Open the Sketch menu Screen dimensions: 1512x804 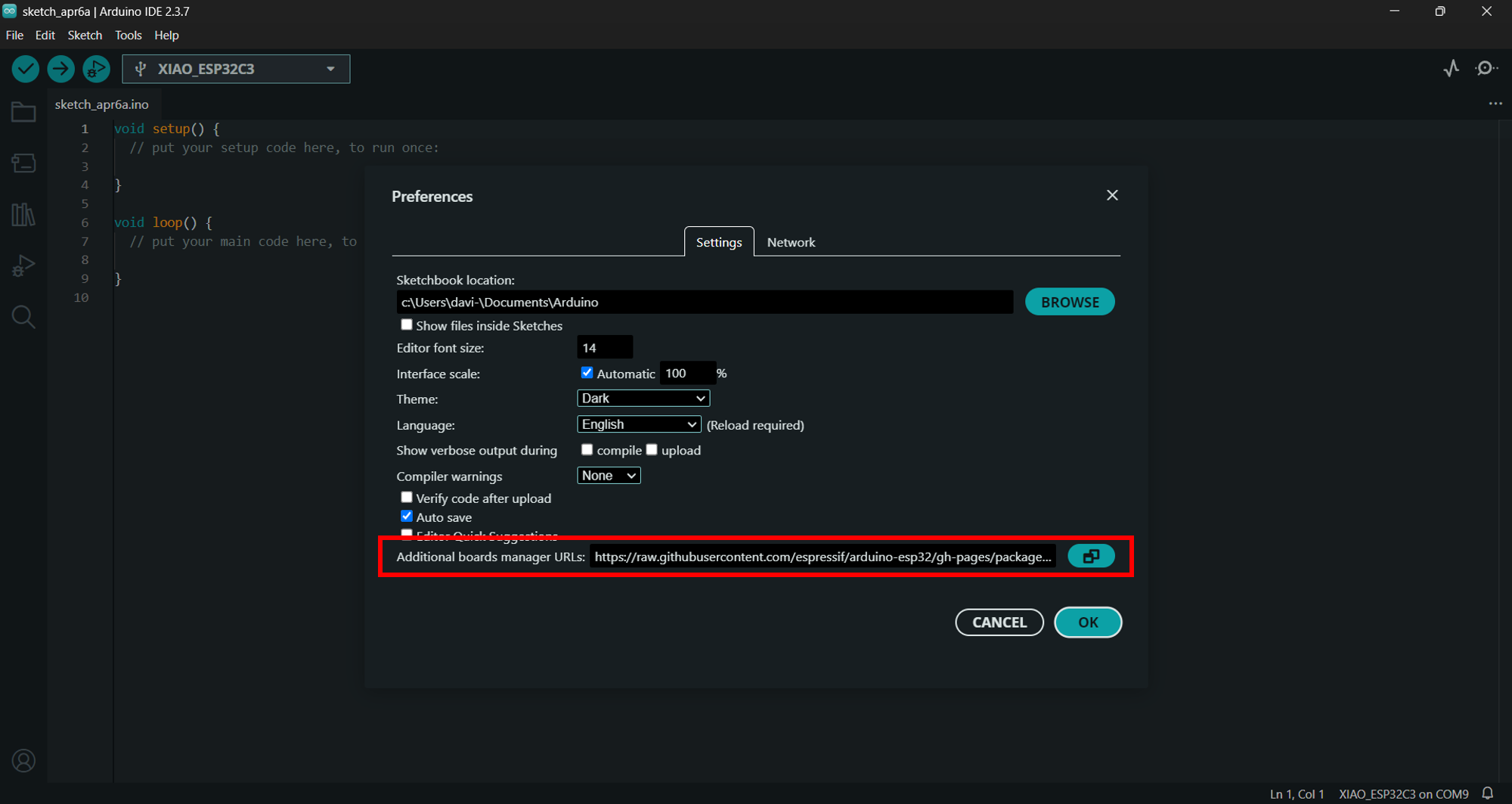point(85,36)
